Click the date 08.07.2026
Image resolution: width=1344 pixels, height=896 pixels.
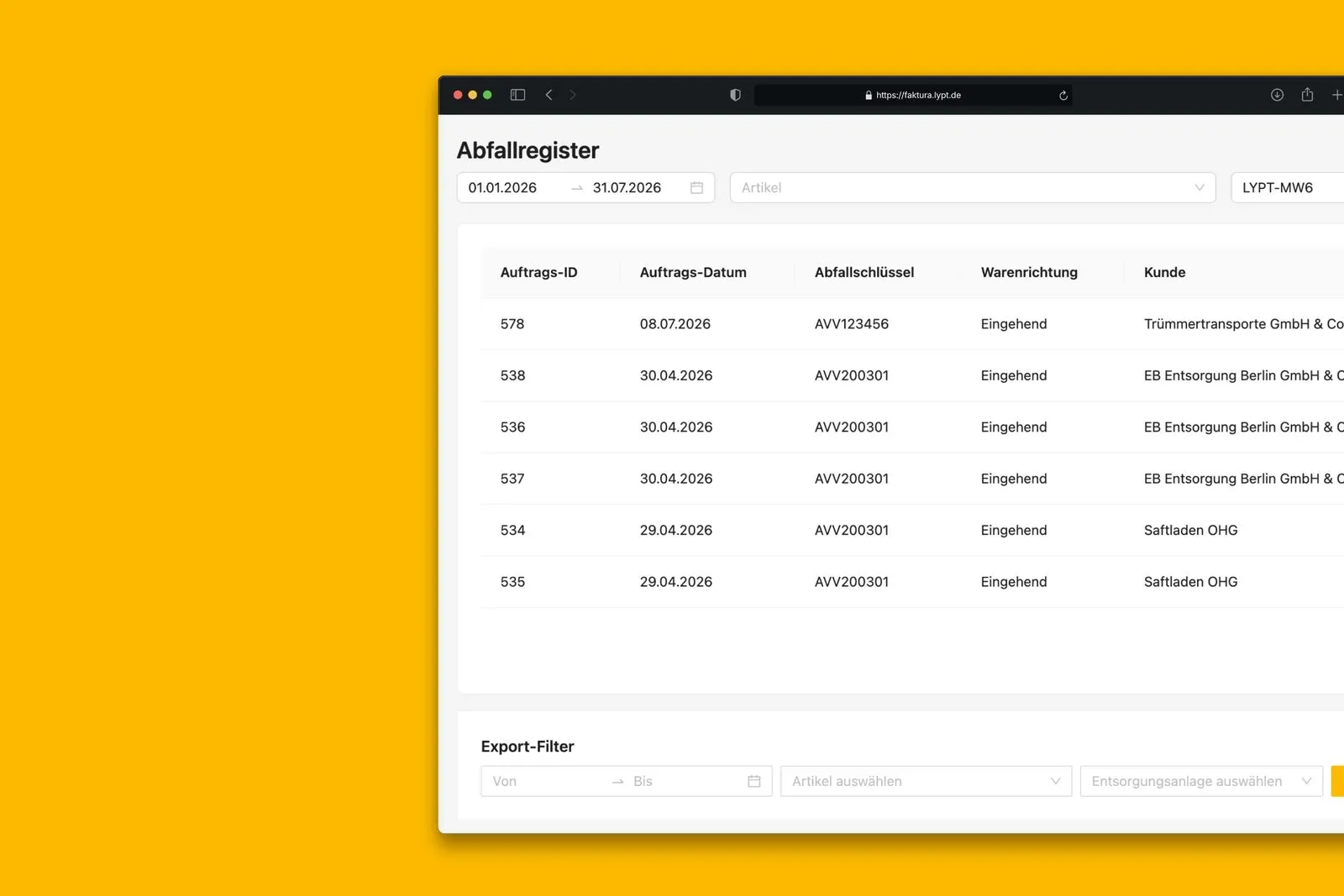[675, 324]
